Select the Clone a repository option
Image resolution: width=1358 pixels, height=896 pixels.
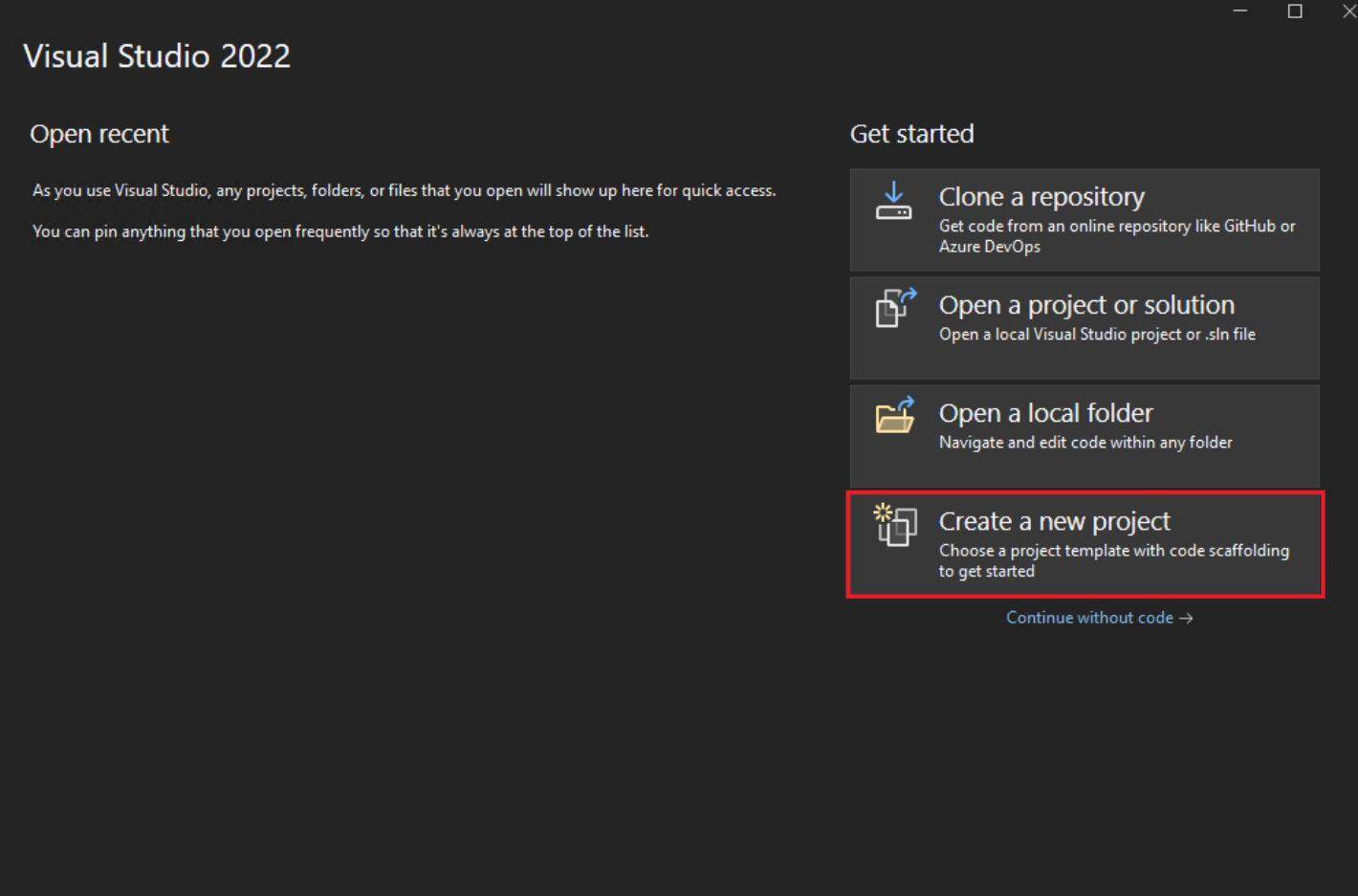pos(1084,220)
